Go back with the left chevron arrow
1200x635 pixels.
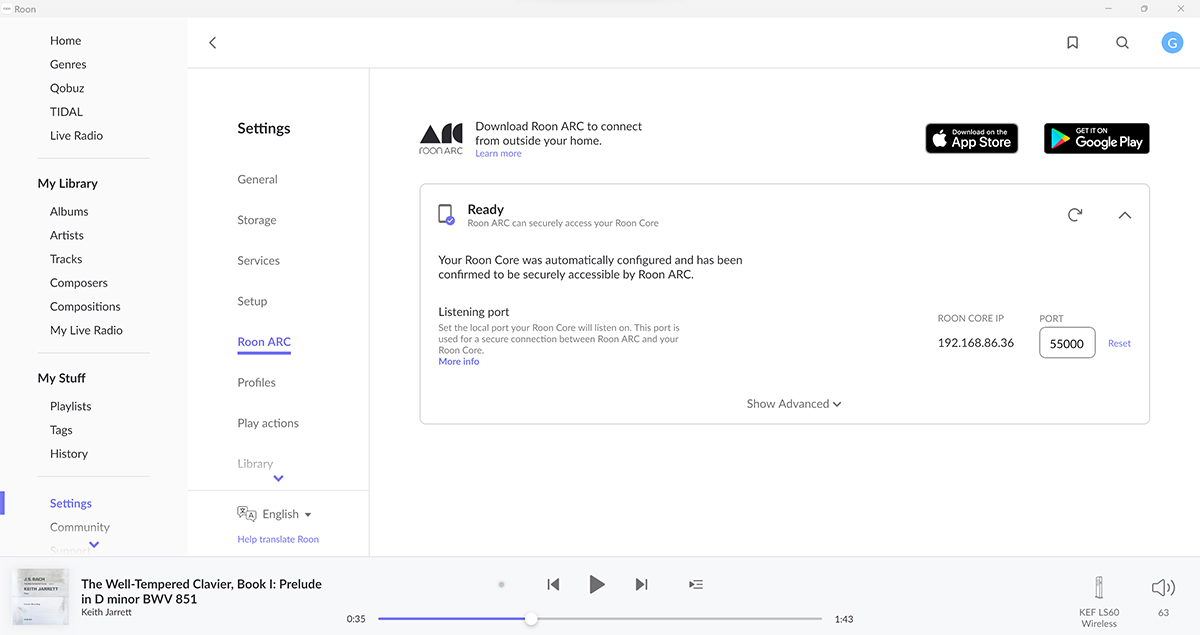point(212,43)
